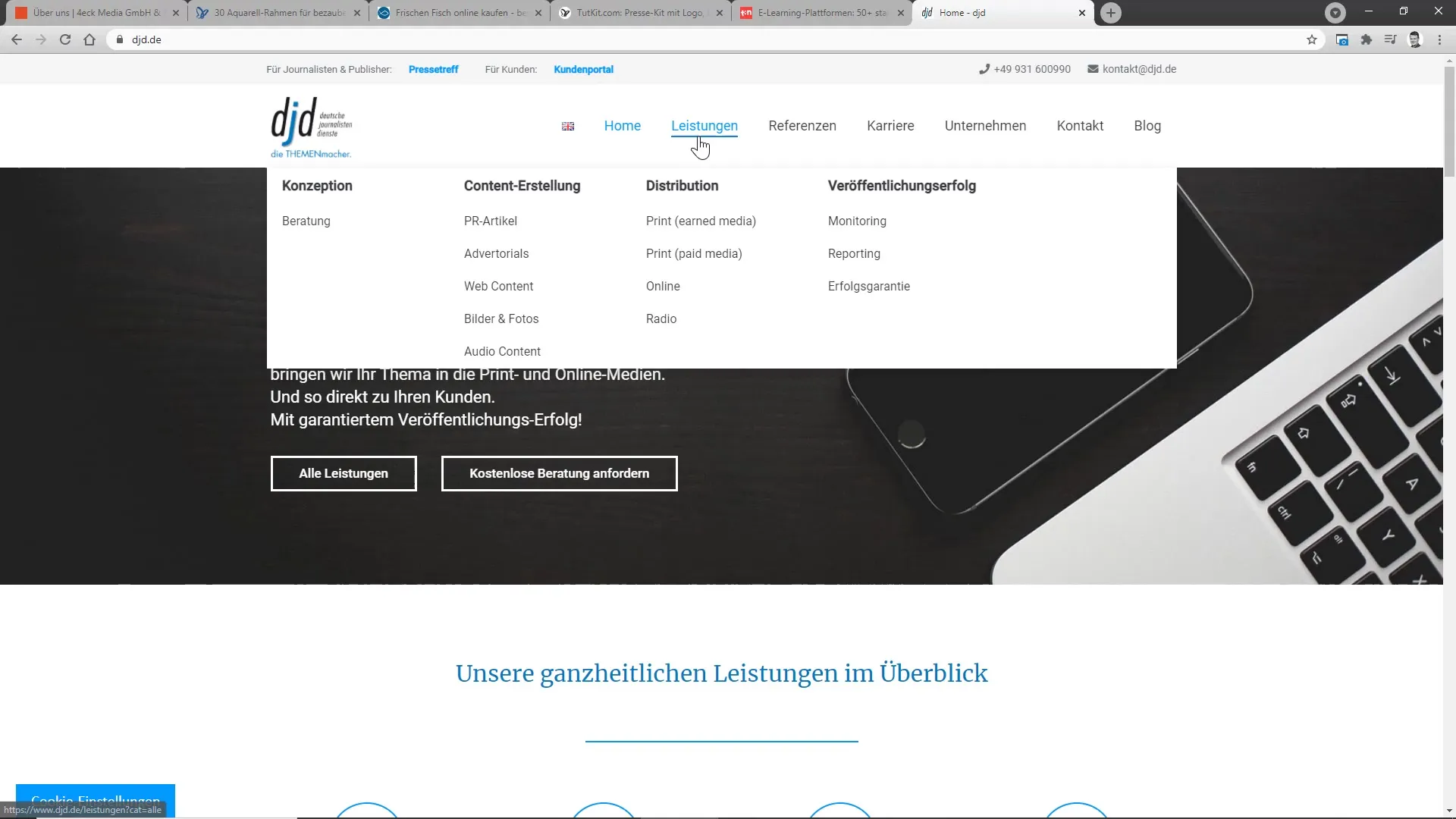This screenshot has width=1456, height=819.
Task: Open the Kundenportal link
Action: pyautogui.click(x=583, y=69)
